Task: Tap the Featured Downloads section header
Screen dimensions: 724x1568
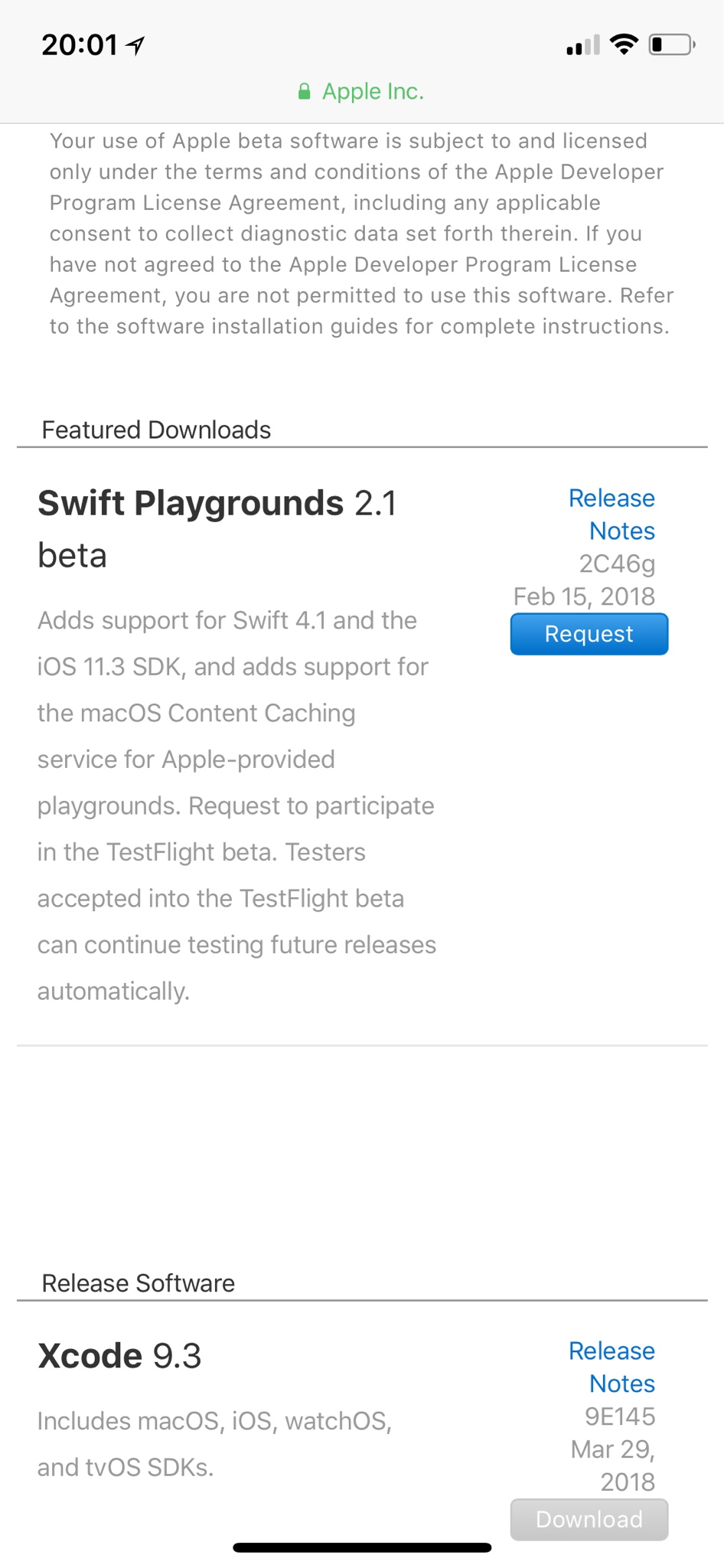Action: [x=156, y=430]
